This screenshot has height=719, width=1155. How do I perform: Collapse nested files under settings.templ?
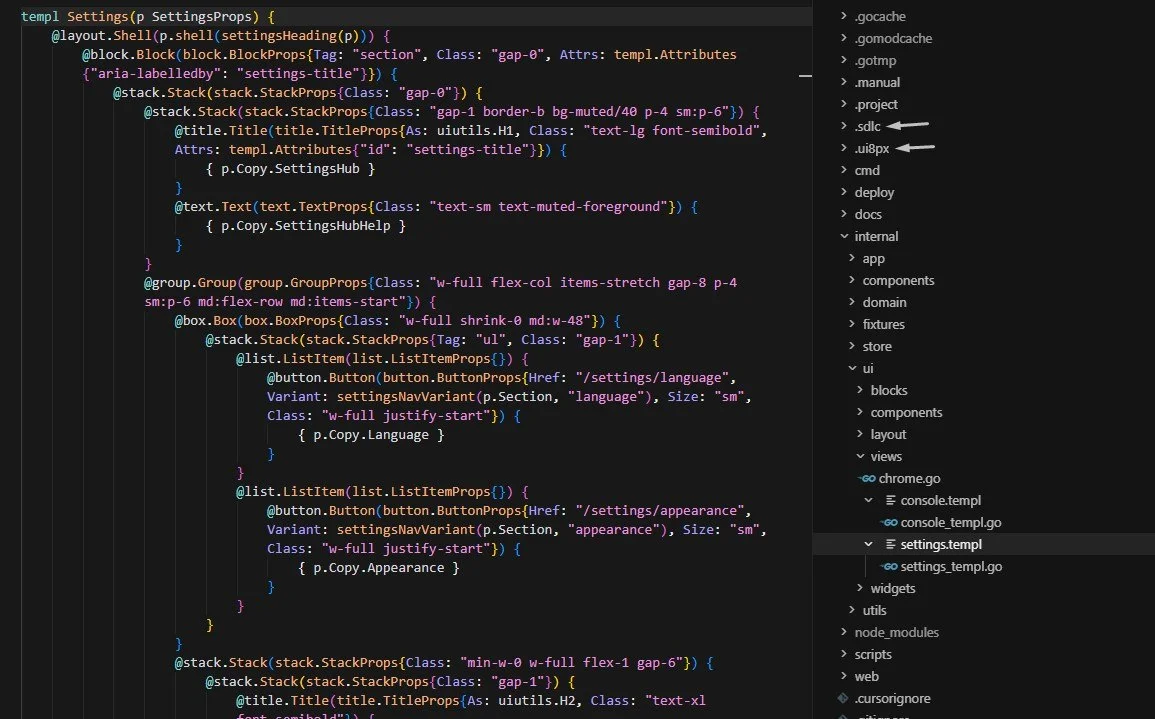point(868,545)
